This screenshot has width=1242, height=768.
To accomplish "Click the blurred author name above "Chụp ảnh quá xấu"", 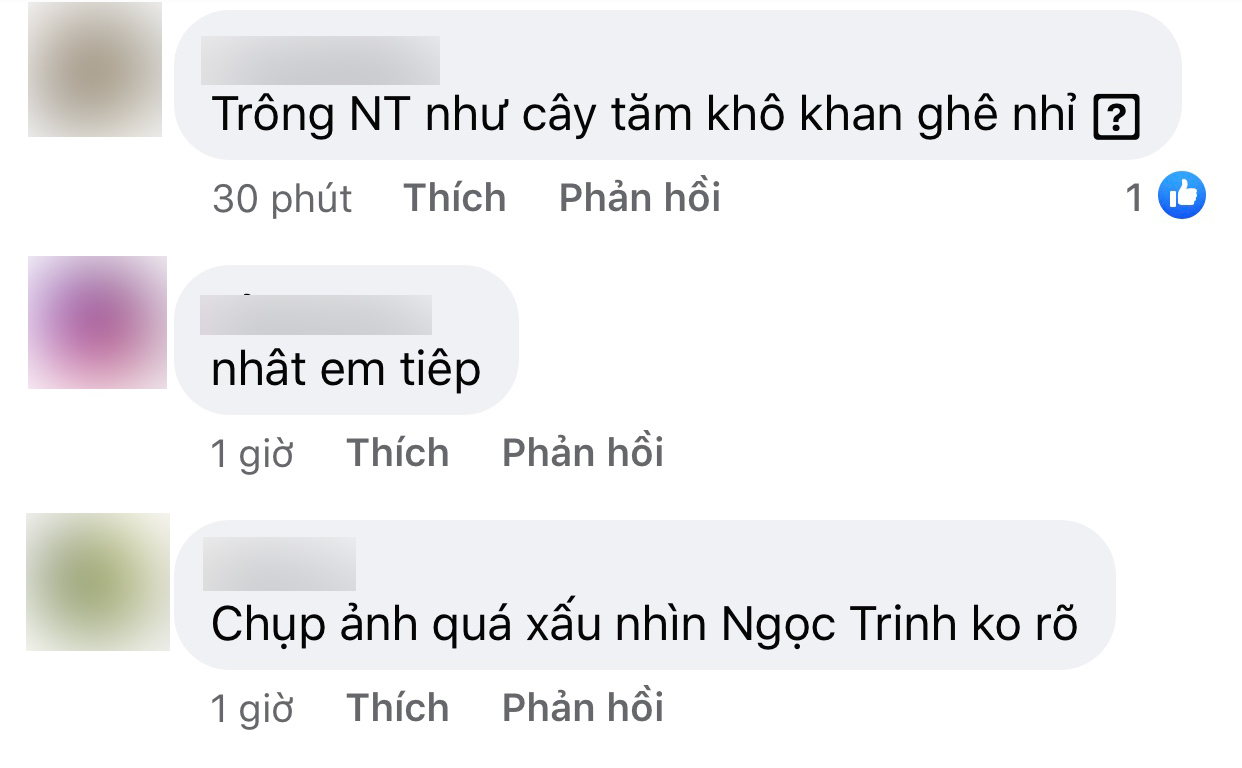I will point(279,564).
